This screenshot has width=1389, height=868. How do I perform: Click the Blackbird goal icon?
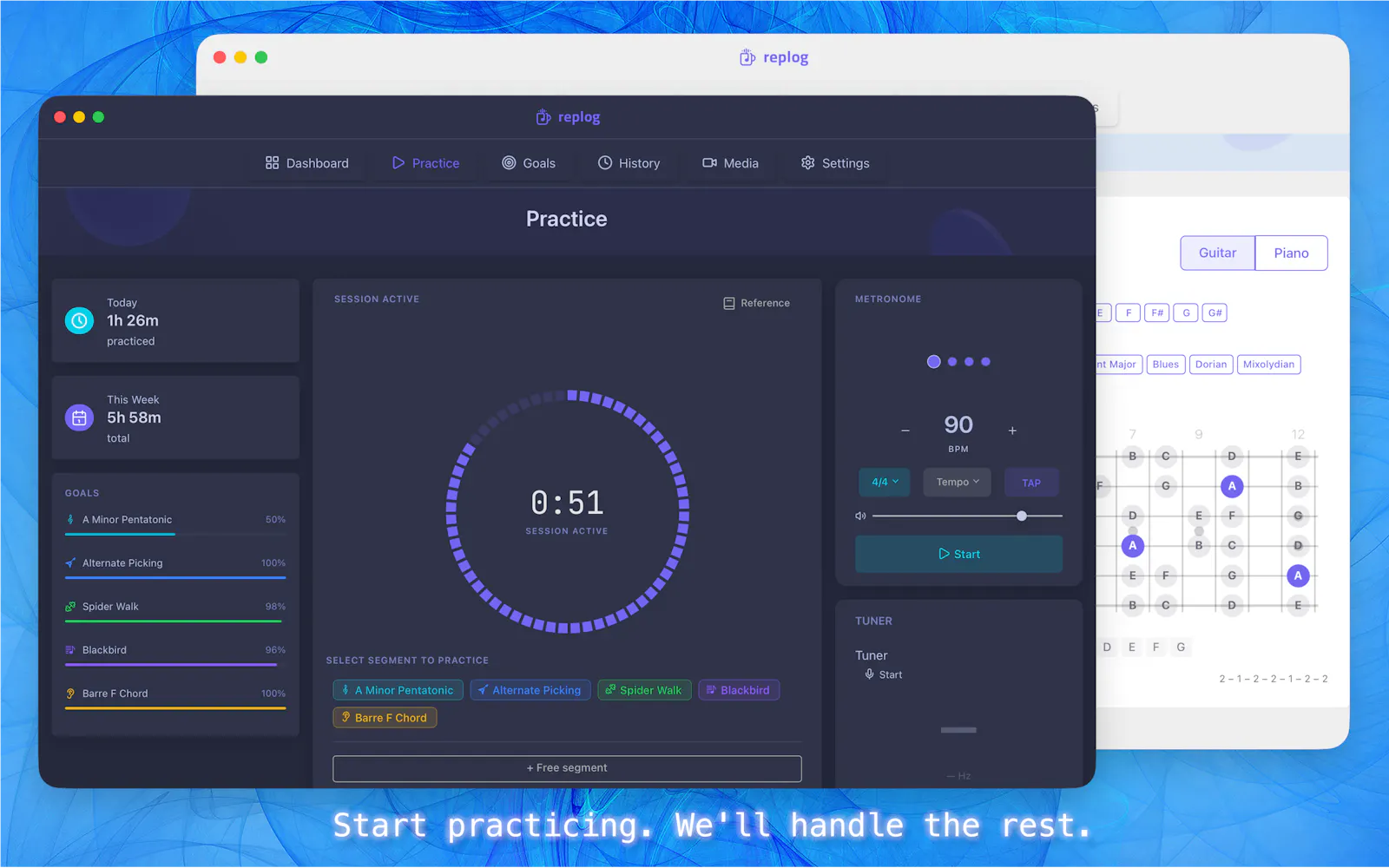click(70, 650)
